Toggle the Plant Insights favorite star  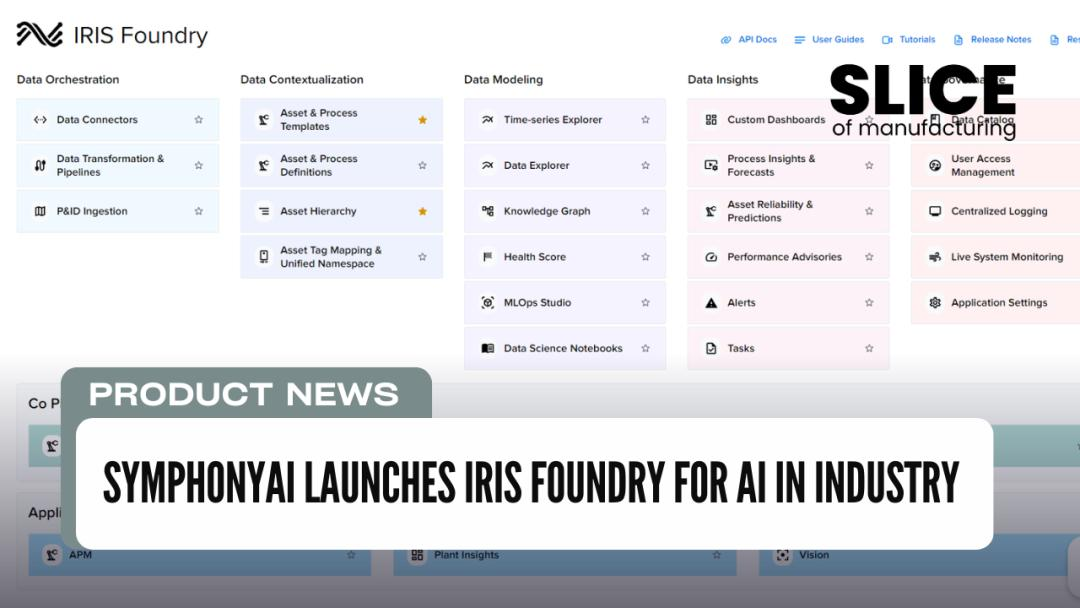click(716, 555)
